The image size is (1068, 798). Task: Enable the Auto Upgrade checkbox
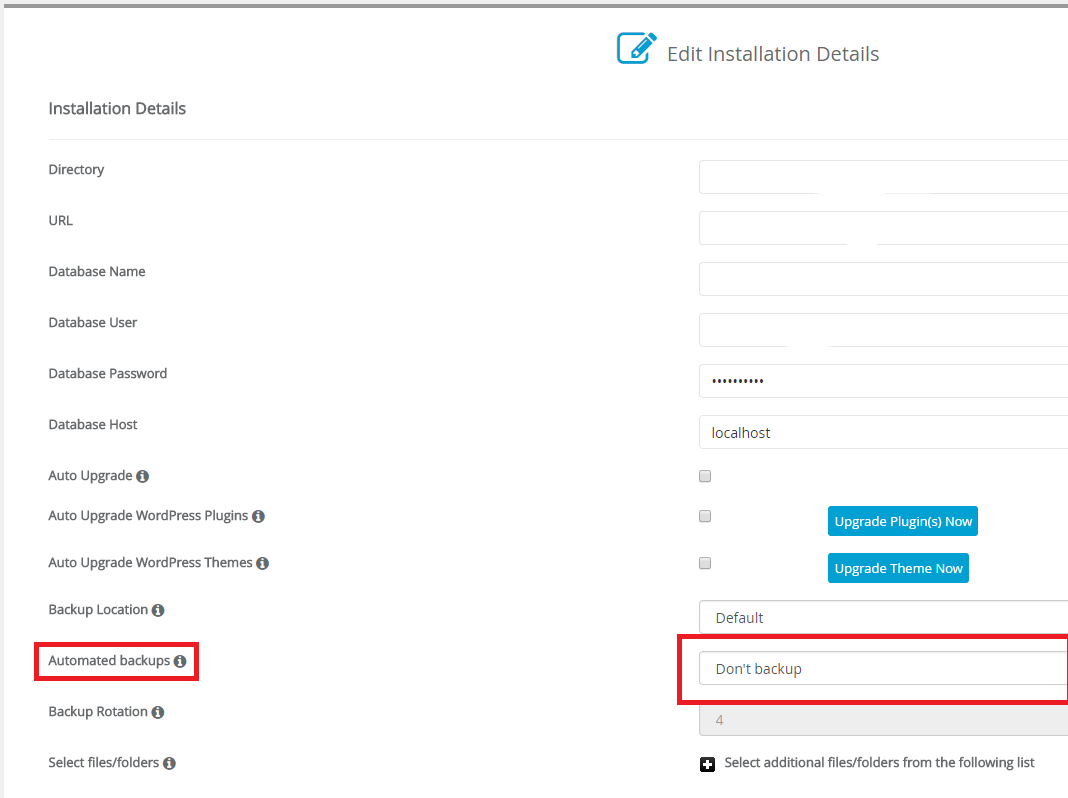coord(705,476)
